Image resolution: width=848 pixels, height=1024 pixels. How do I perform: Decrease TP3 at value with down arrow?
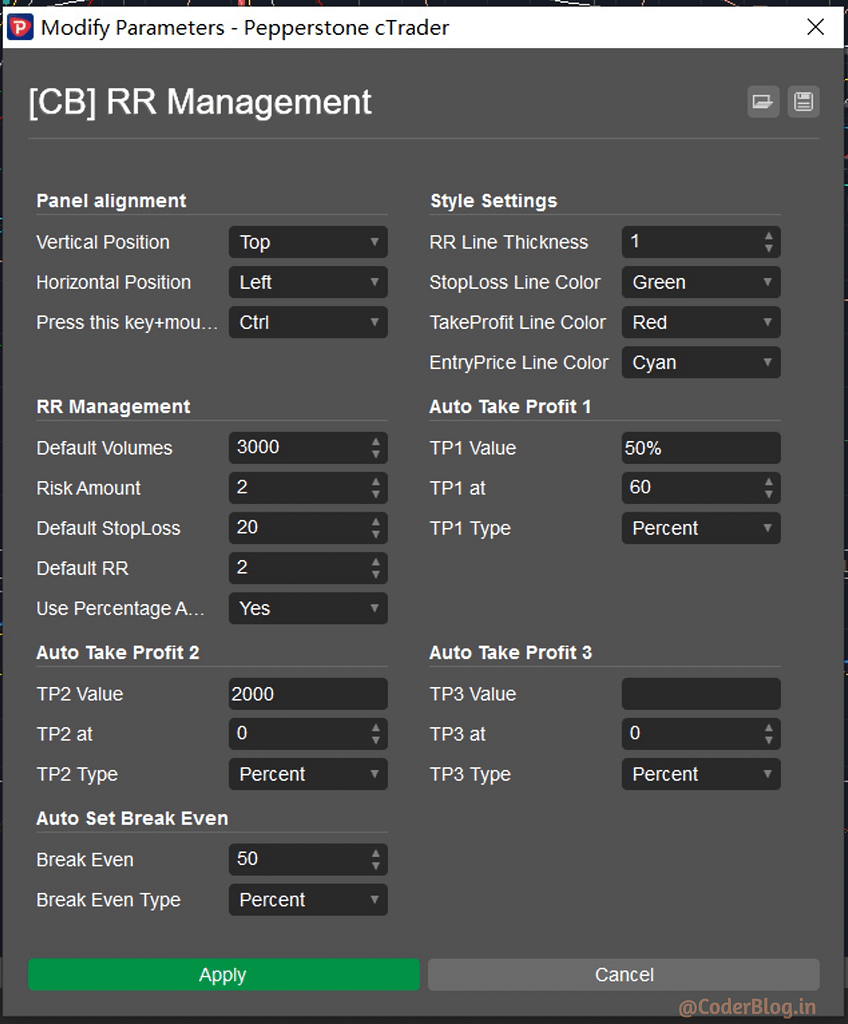(769, 740)
